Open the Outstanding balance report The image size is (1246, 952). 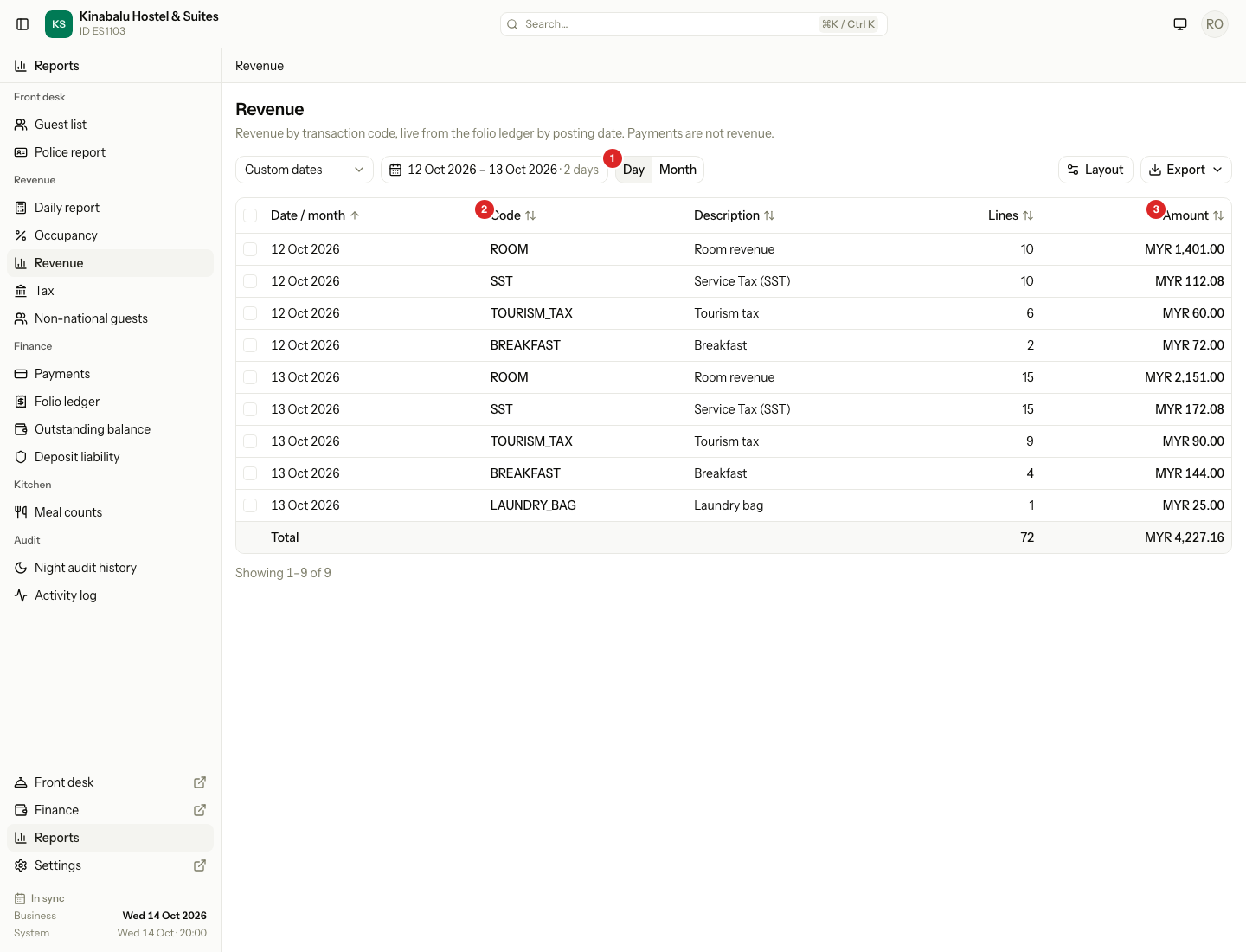pyautogui.click(x=110, y=429)
